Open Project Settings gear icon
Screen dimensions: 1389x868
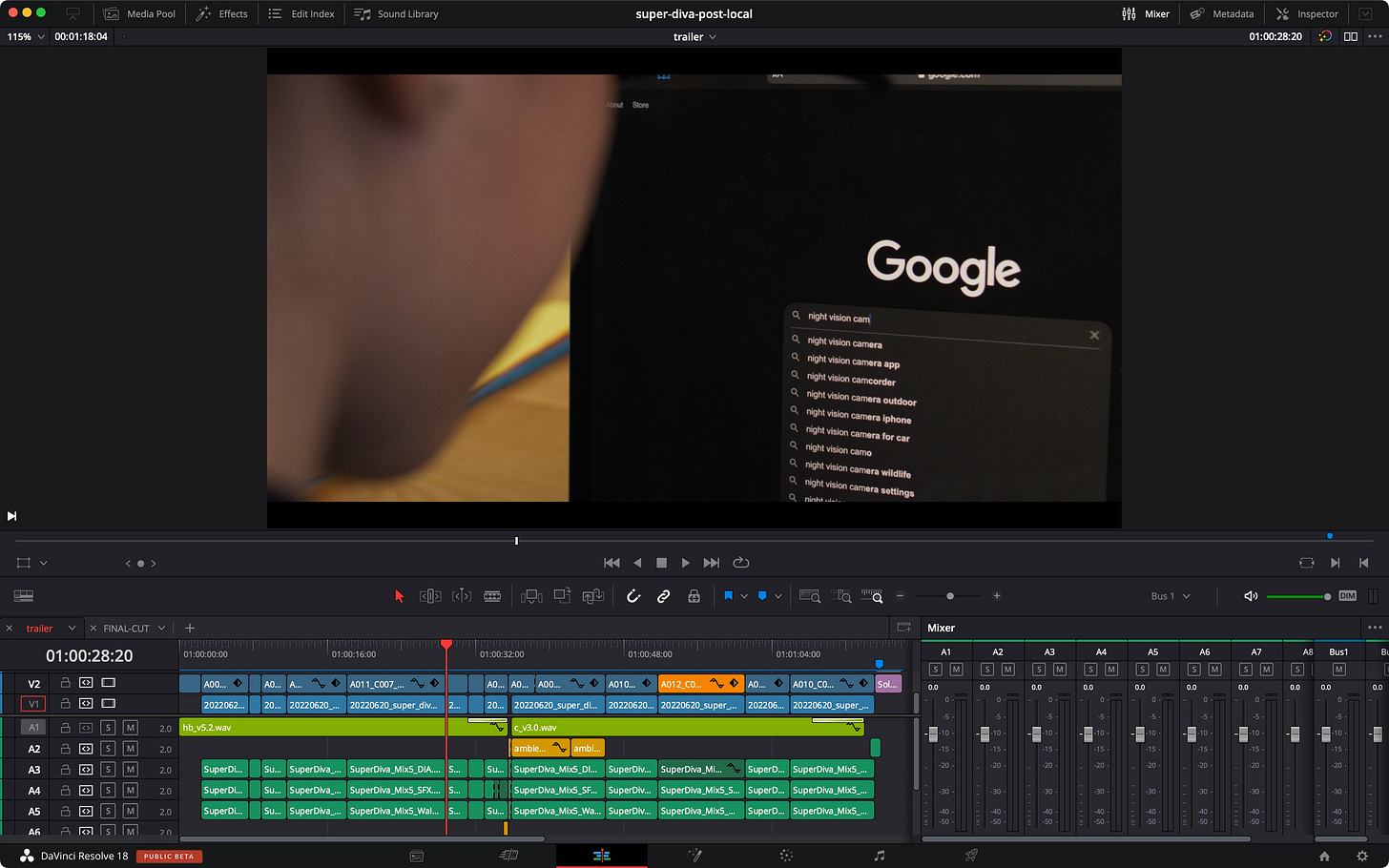pyautogui.click(x=1361, y=856)
